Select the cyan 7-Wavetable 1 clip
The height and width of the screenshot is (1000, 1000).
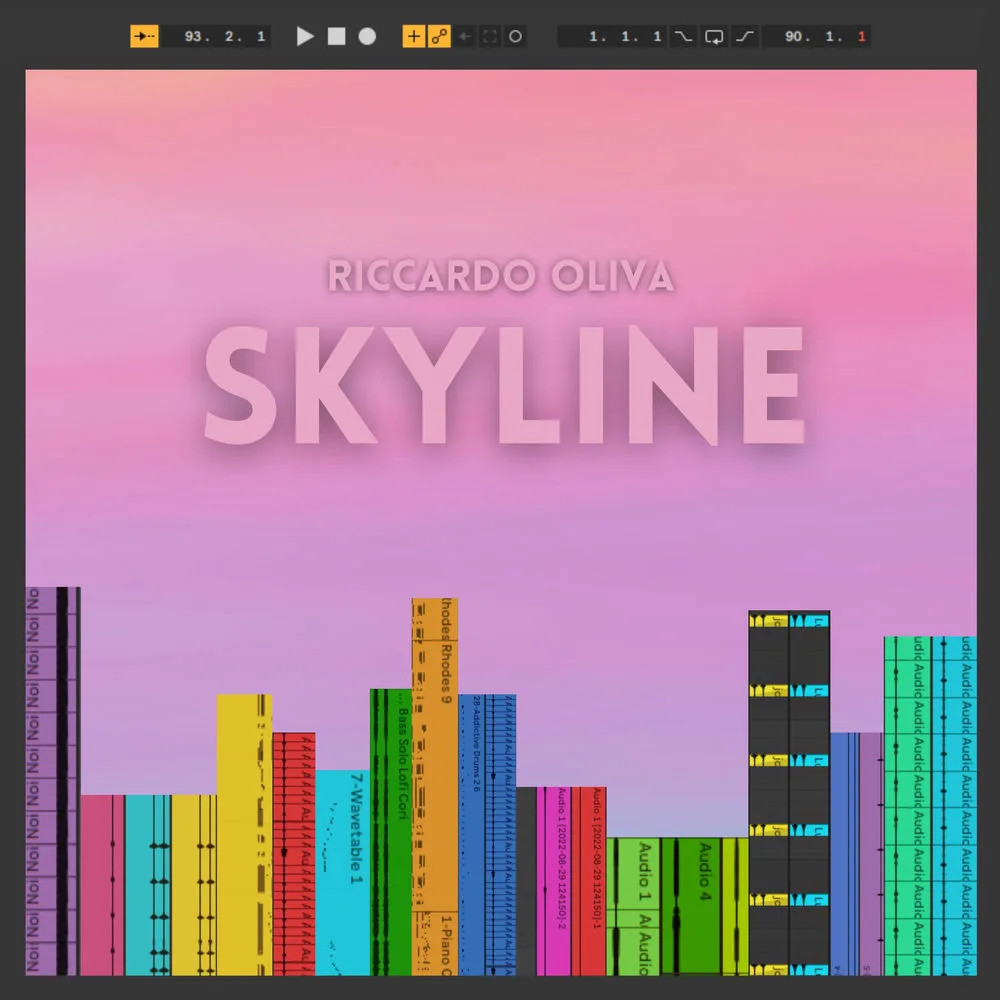coord(342,872)
